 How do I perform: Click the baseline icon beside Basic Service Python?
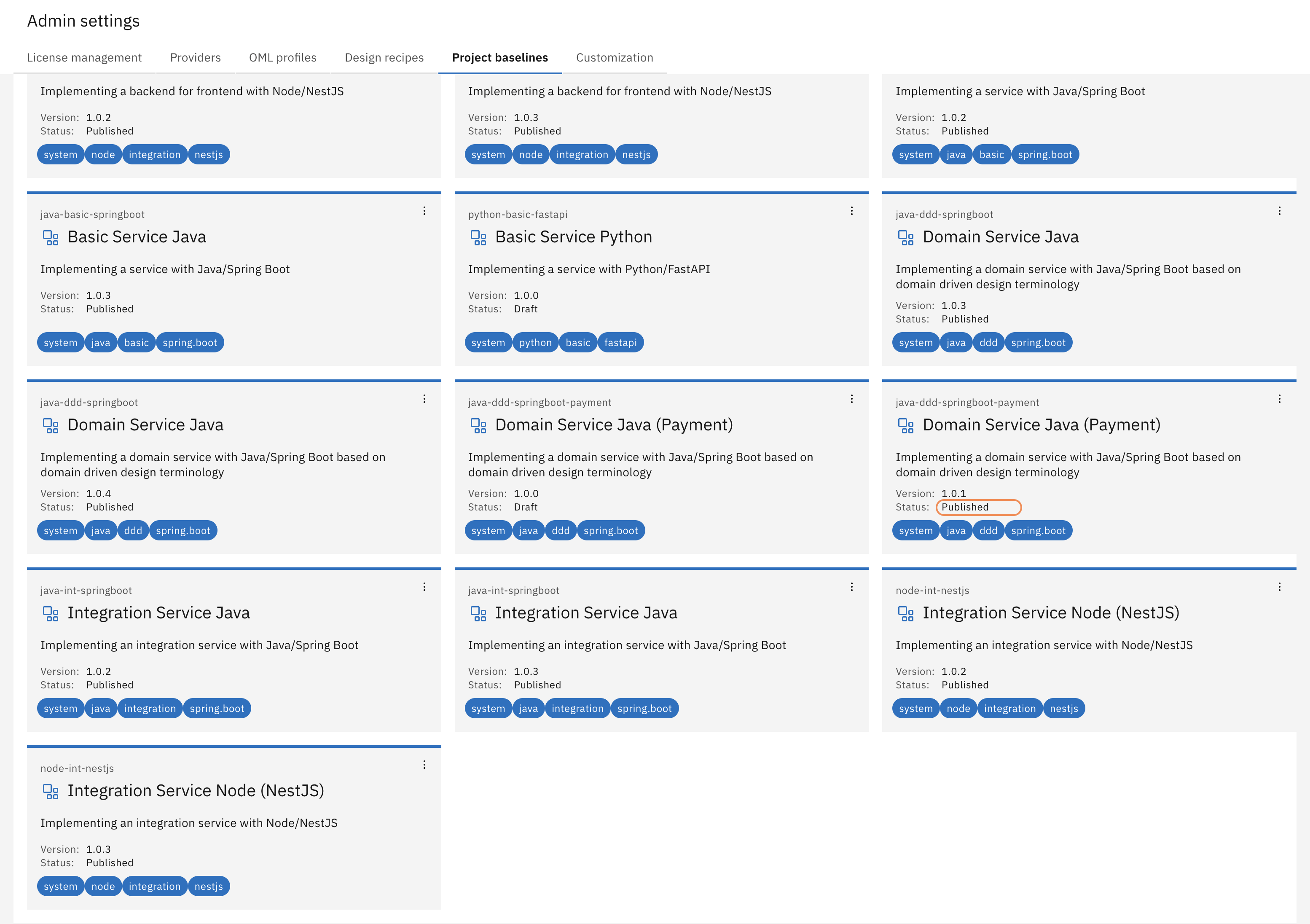(478, 237)
